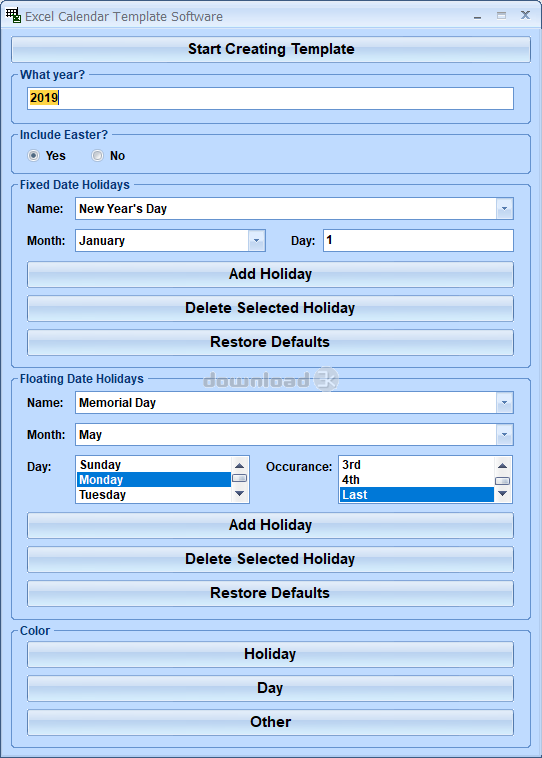Select Yes for Include Easter
This screenshot has height=758, width=542.
pyautogui.click(x=33, y=156)
